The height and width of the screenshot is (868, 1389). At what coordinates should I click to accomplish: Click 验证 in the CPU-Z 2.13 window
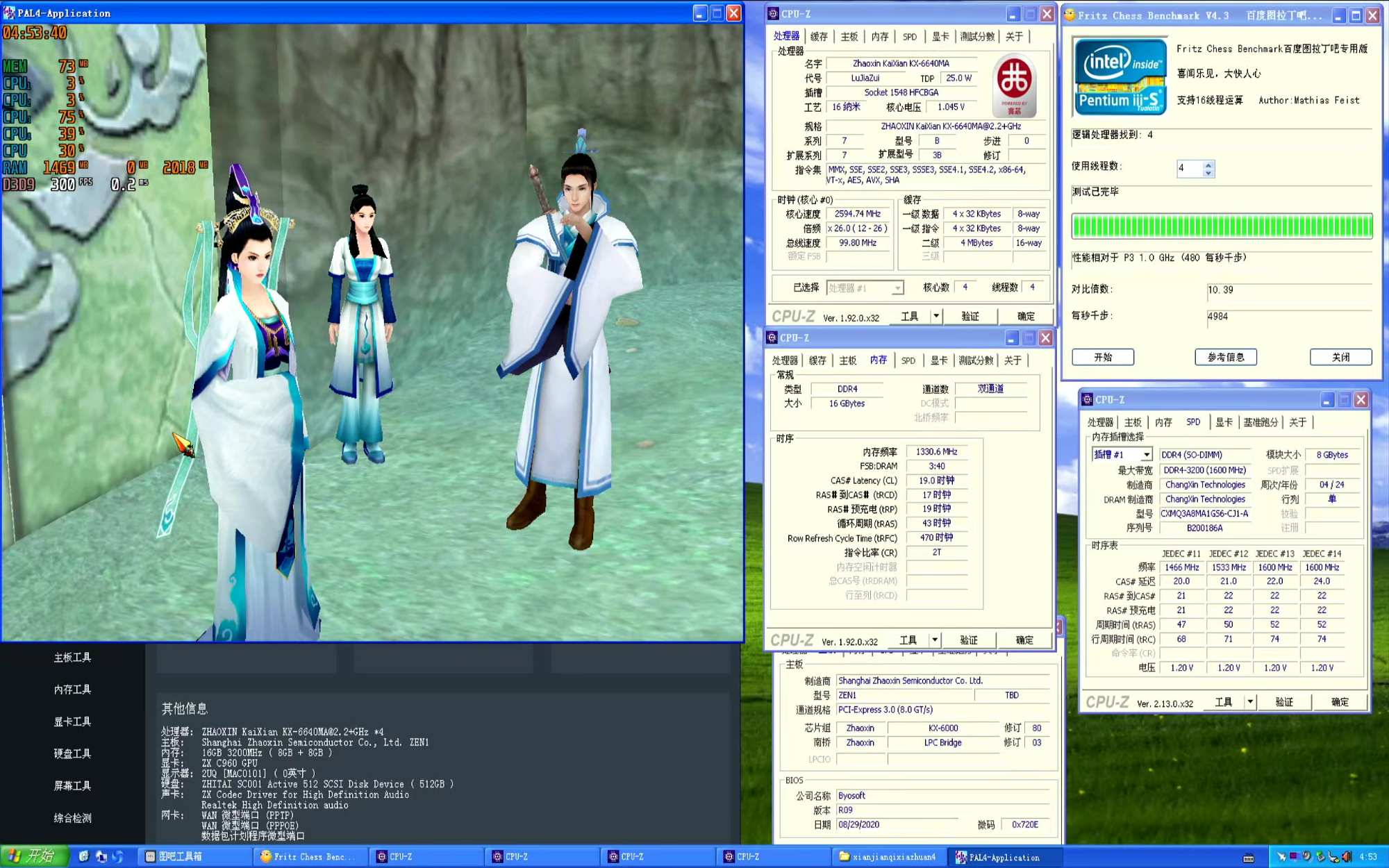click(1284, 702)
